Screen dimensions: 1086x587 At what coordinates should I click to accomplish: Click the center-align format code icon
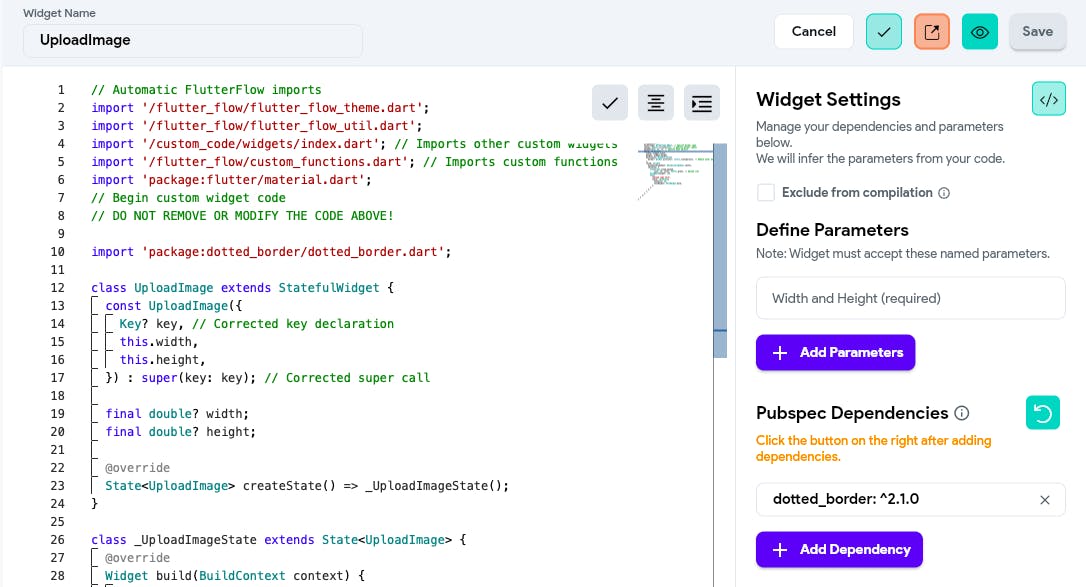click(x=656, y=102)
